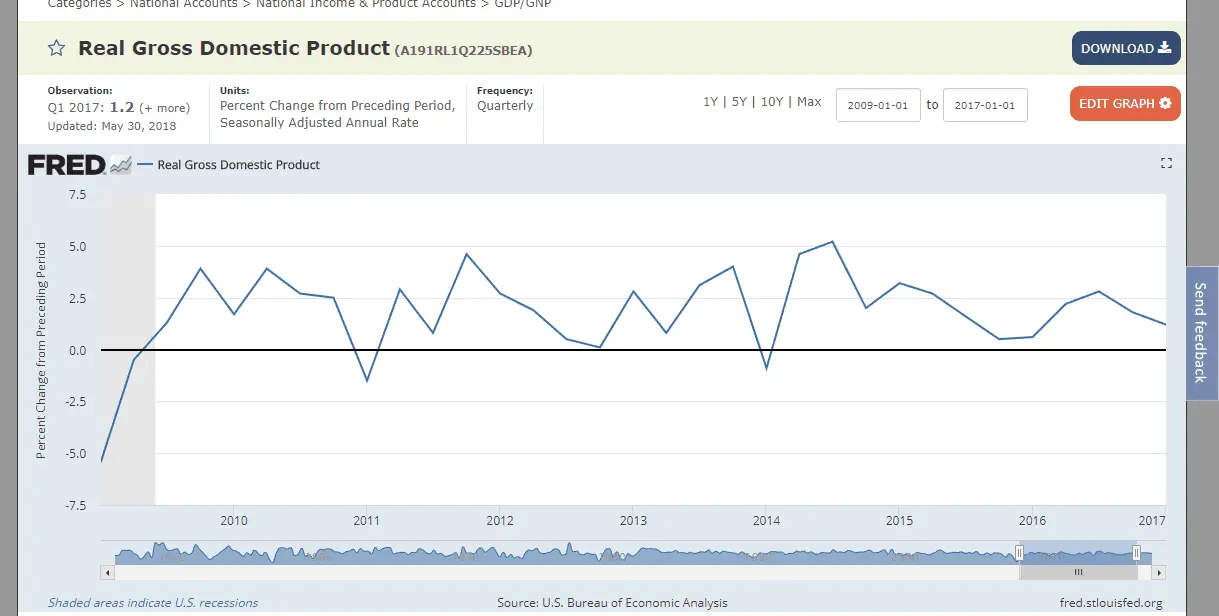This screenshot has width=1219, height=616.
Task: Click the start date field 2009-01-01
Action: point(878,105)
